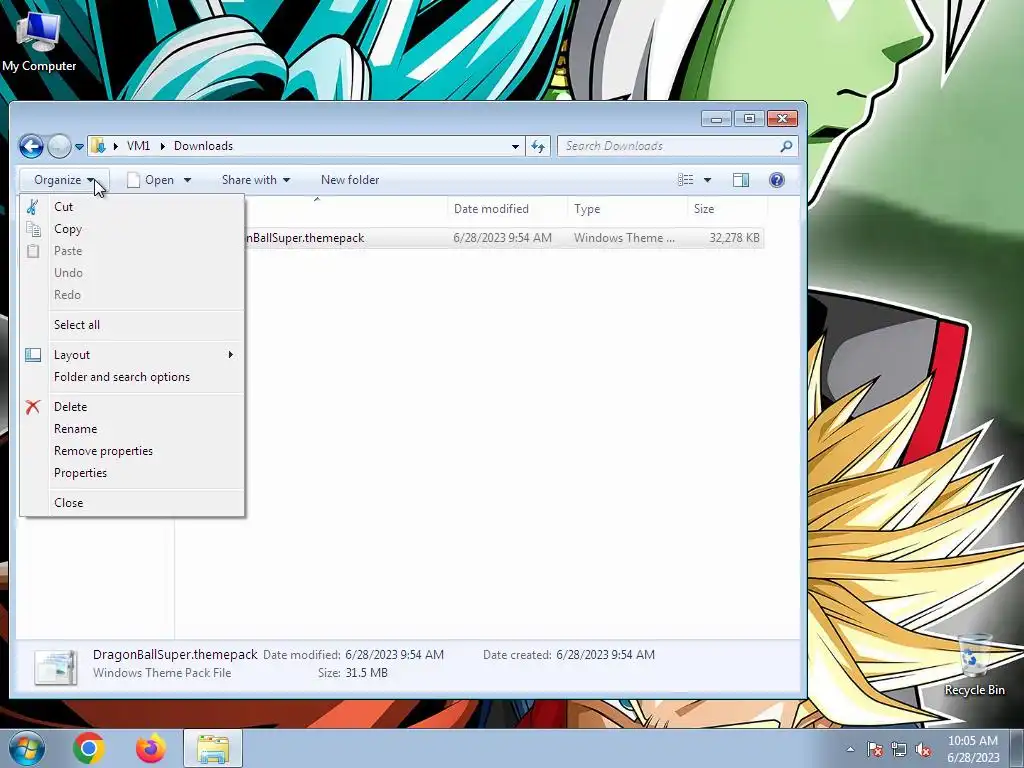1024x768 pixels.
Task: Expand the arrow before VM1 in address bar
Action: (116, 146)
